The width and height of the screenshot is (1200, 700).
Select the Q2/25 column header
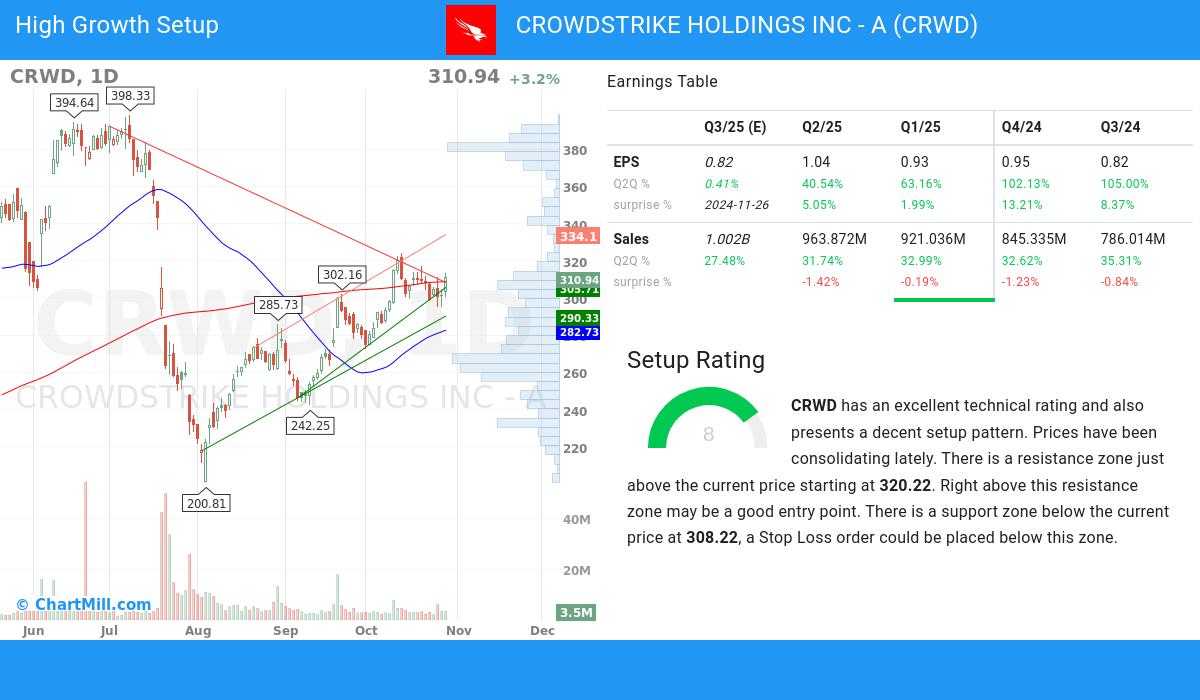tap(822, 127)
